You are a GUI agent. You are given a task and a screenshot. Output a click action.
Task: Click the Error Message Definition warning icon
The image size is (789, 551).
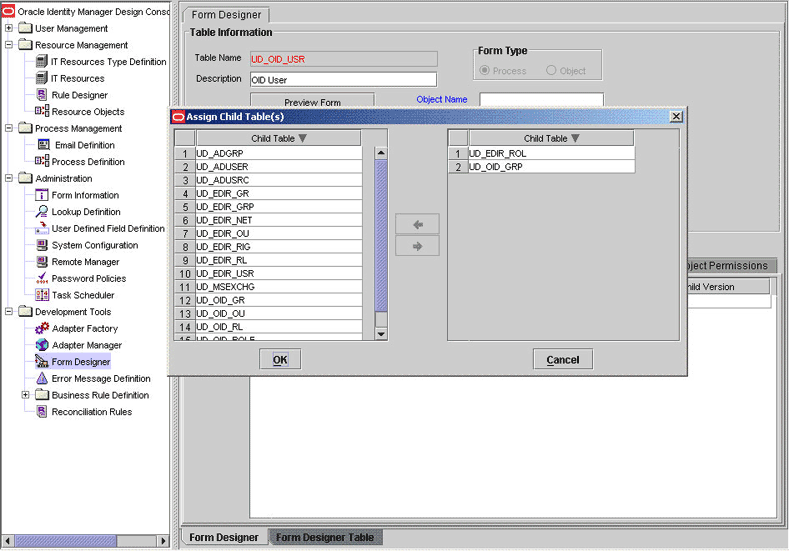[42, 378]
